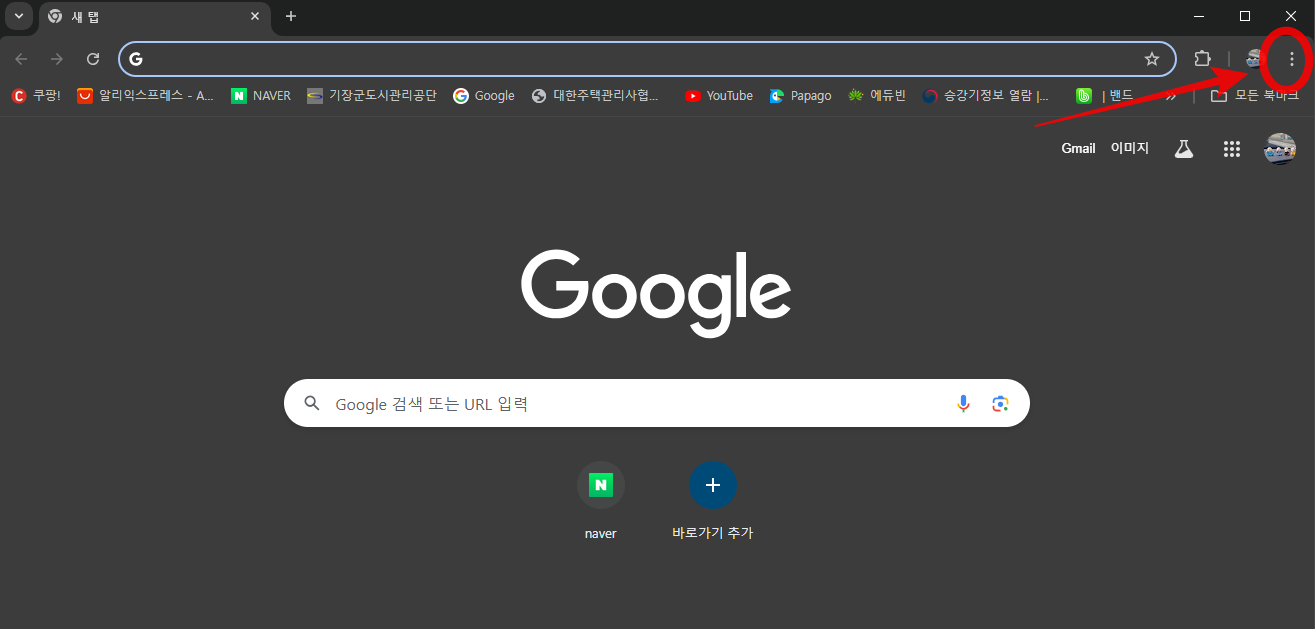Image resolution: width=1315 pixels, height=629 pixels.
Task: Open the 모든 북마크 folder
Action: click(x=1254, y=96)
